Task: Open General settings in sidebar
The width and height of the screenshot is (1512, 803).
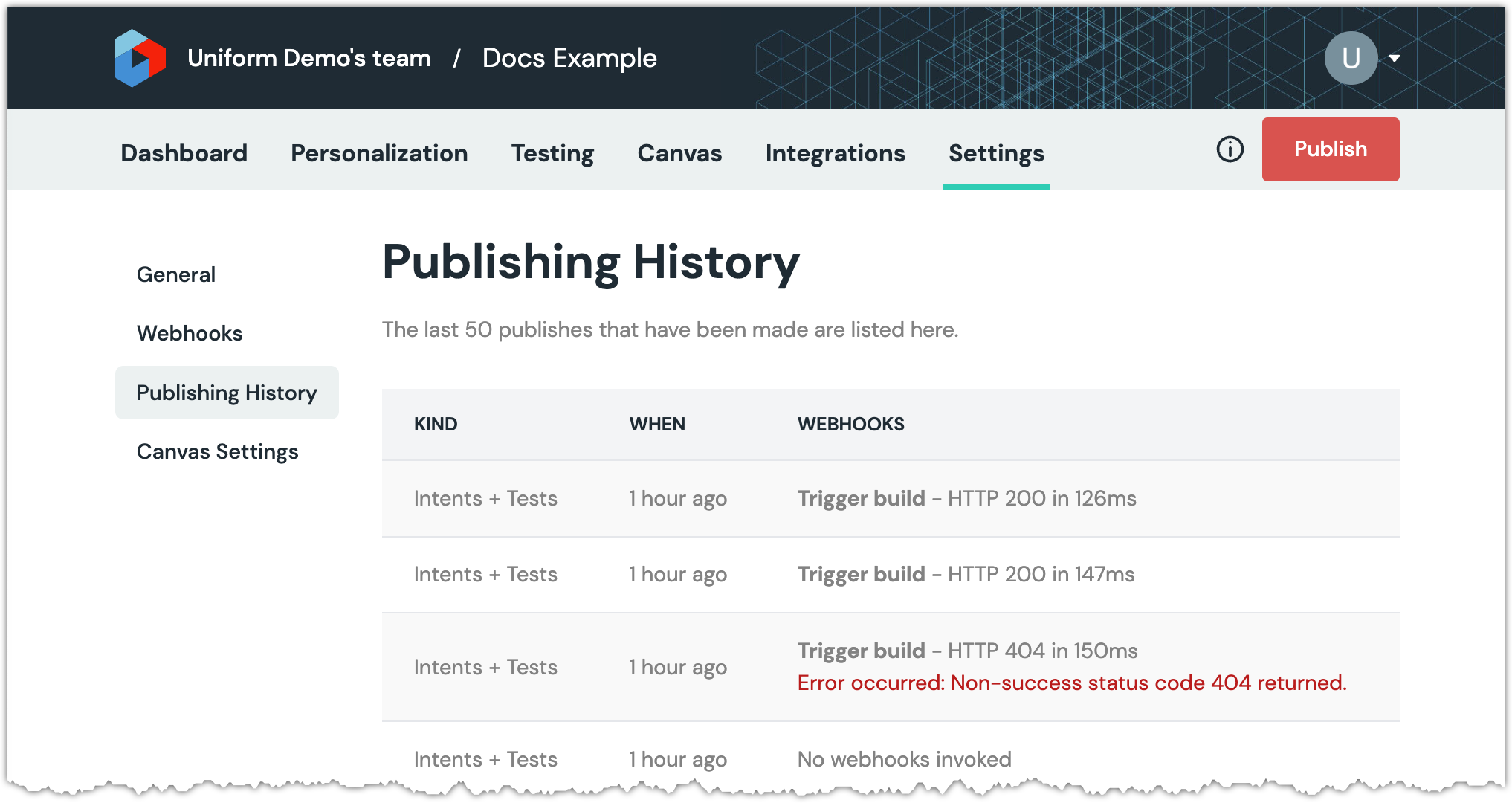Action: point(176,274)
